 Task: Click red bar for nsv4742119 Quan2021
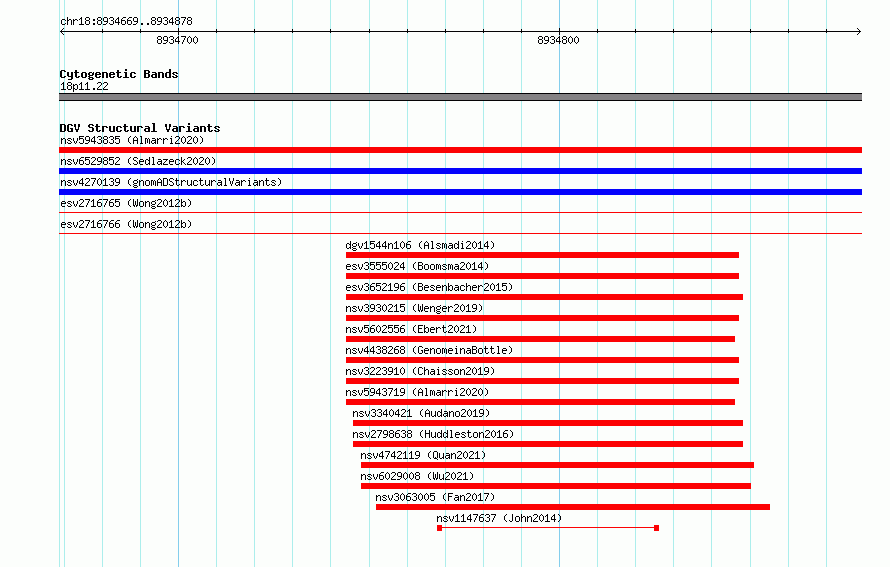[x=557, y=465]
